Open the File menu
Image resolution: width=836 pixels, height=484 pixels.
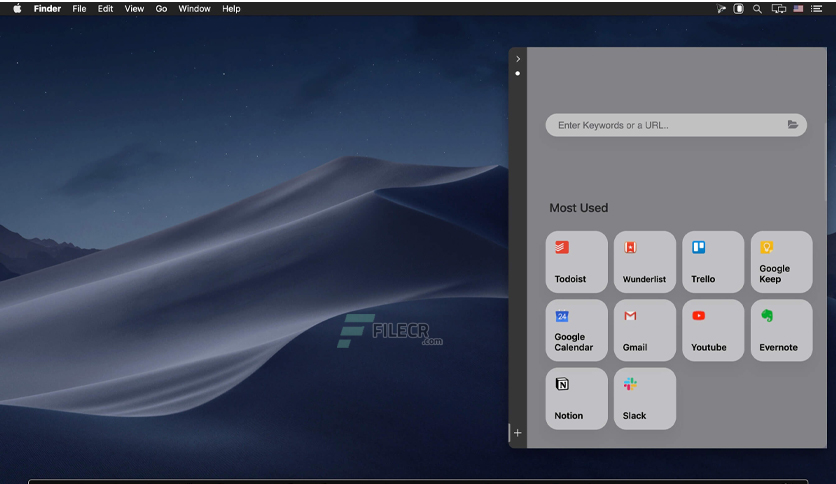tap(79, 9)
